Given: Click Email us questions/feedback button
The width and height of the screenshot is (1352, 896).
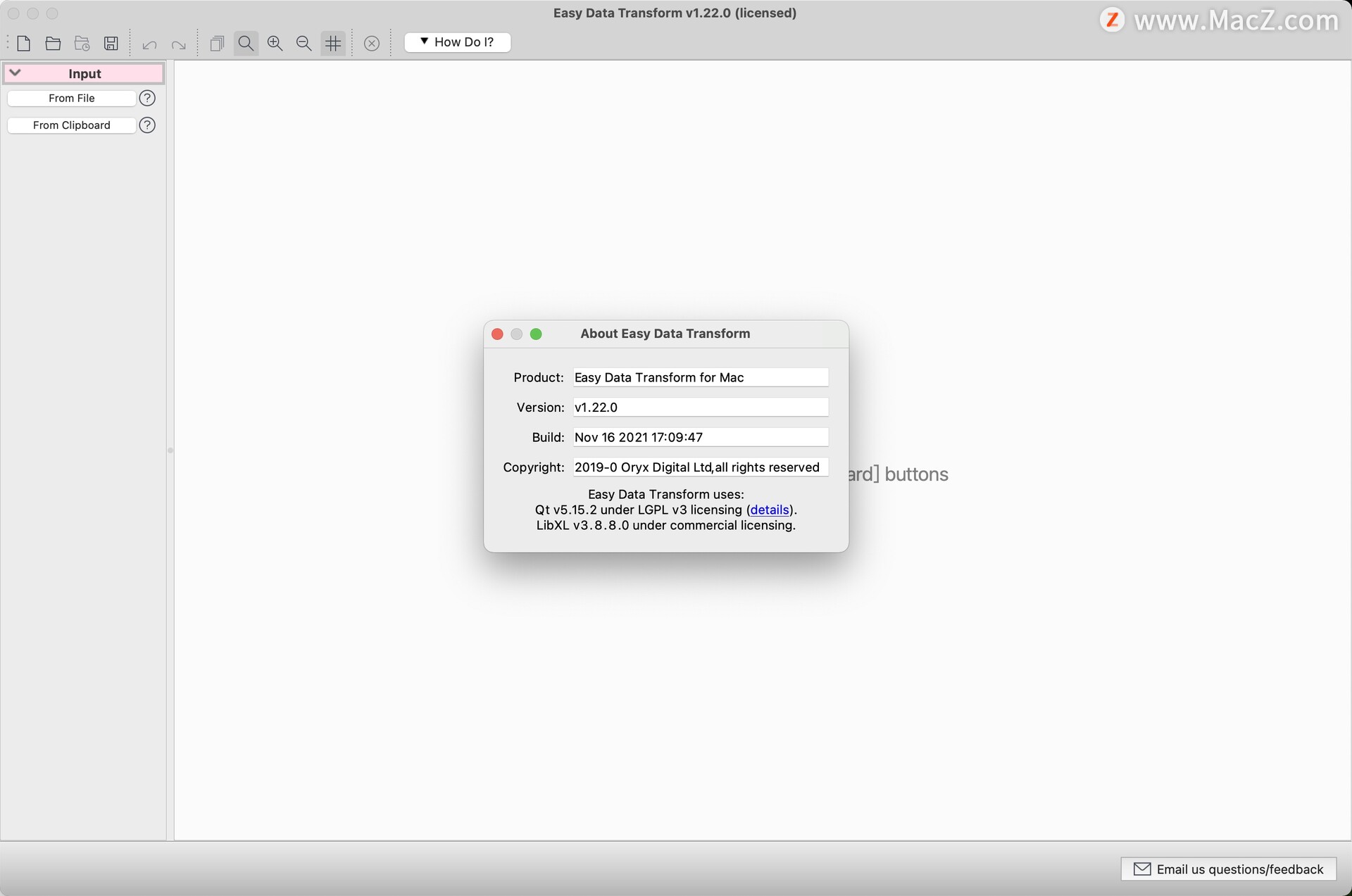Looking at the screenshot, I should pyautogui.click(x=1229, y=869).
